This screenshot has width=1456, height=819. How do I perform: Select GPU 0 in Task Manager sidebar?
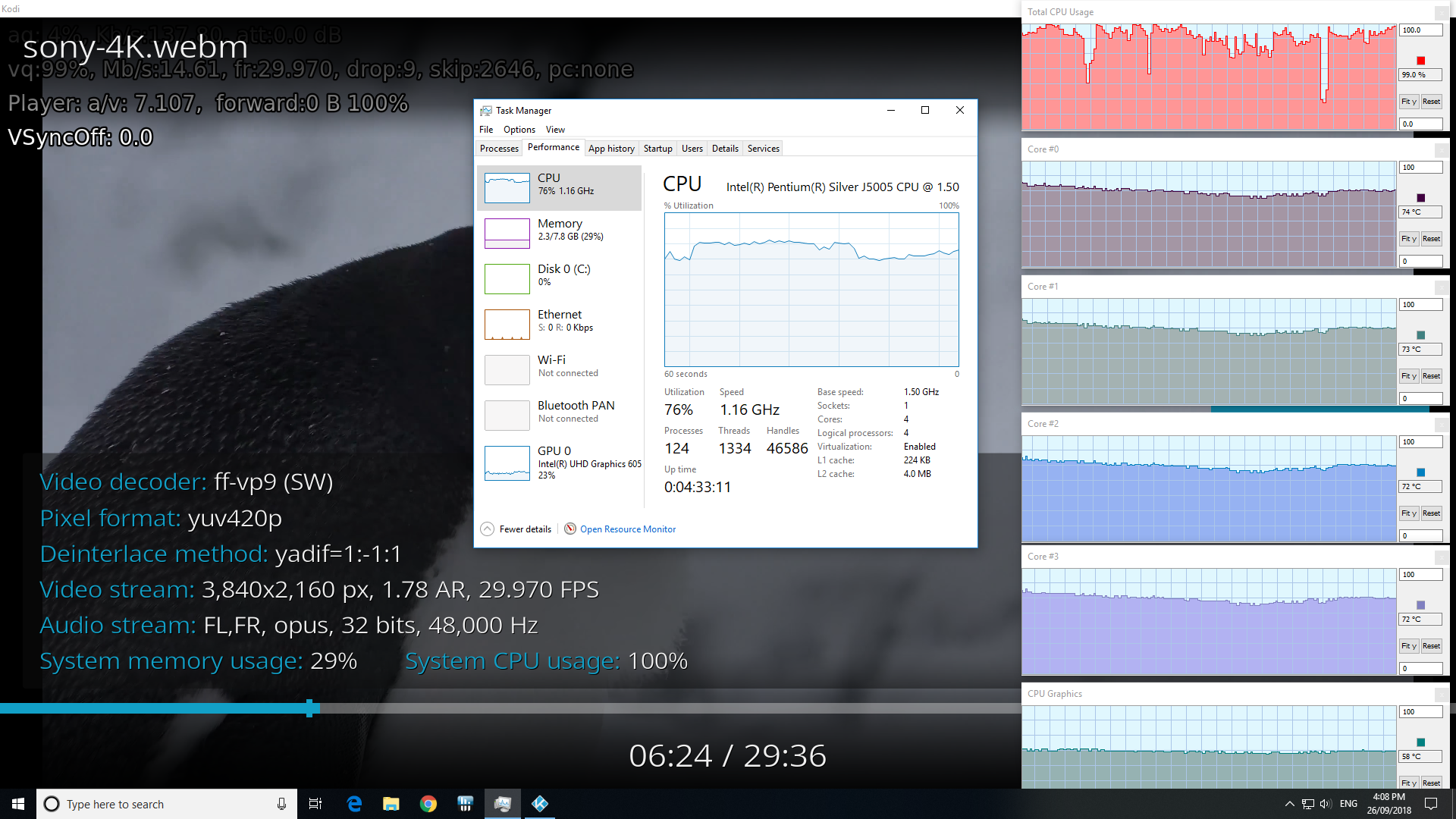click(x=560, y=463)
